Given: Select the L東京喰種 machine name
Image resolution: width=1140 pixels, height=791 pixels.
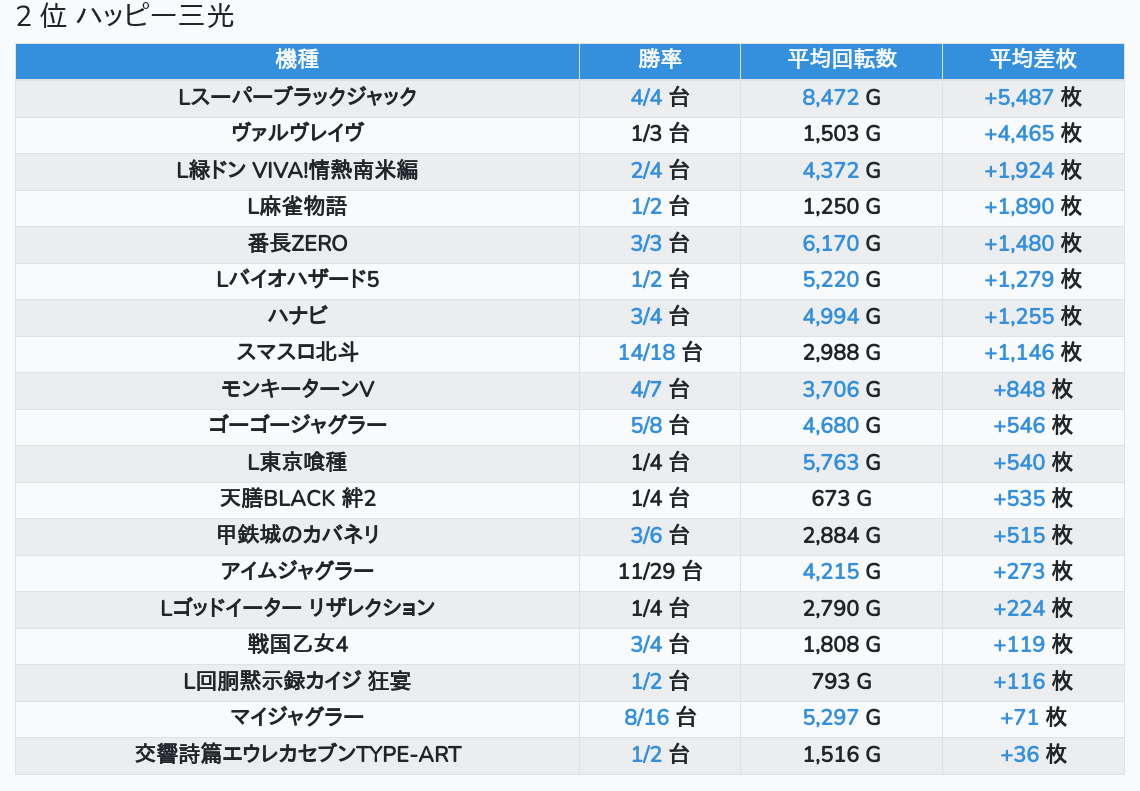Looking at the screenshot, I should (x=297, y=462).
